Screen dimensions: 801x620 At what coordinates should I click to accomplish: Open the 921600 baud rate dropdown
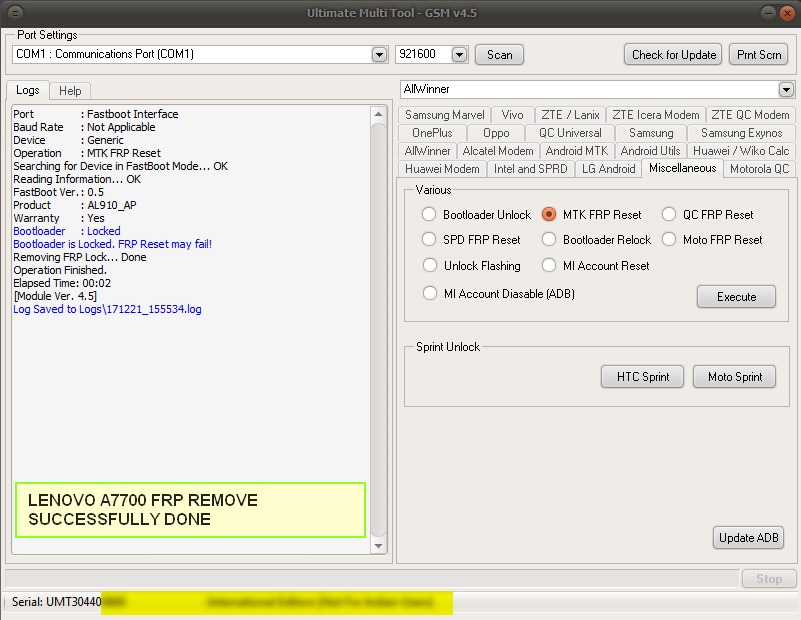coord(459,54)
